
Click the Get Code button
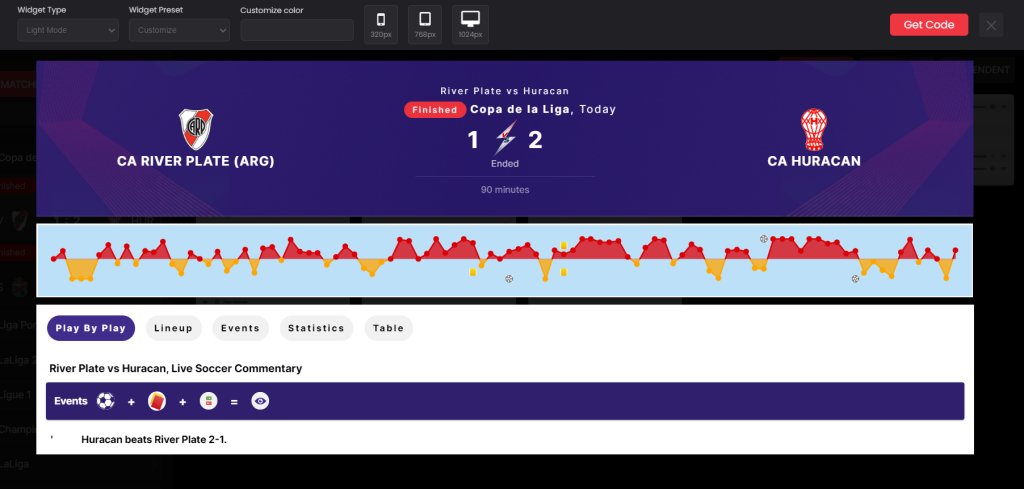point(928,25)
